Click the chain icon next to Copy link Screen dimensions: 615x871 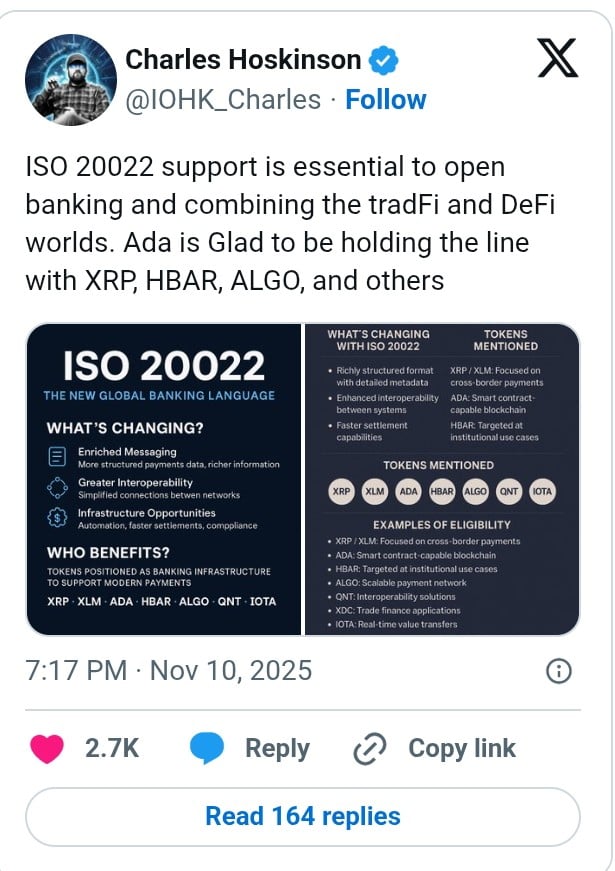click(369, 748)
